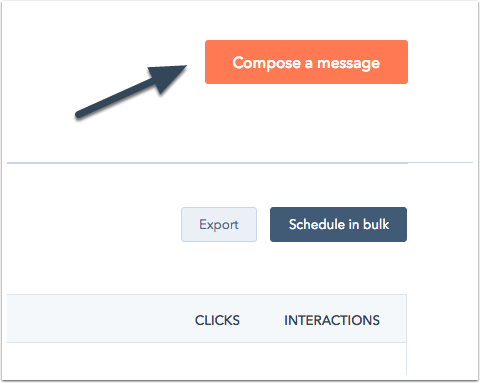This screenshot has height=383, width=480.
Task: Click the word message on the orange button
Action: (x=348, y=63)
